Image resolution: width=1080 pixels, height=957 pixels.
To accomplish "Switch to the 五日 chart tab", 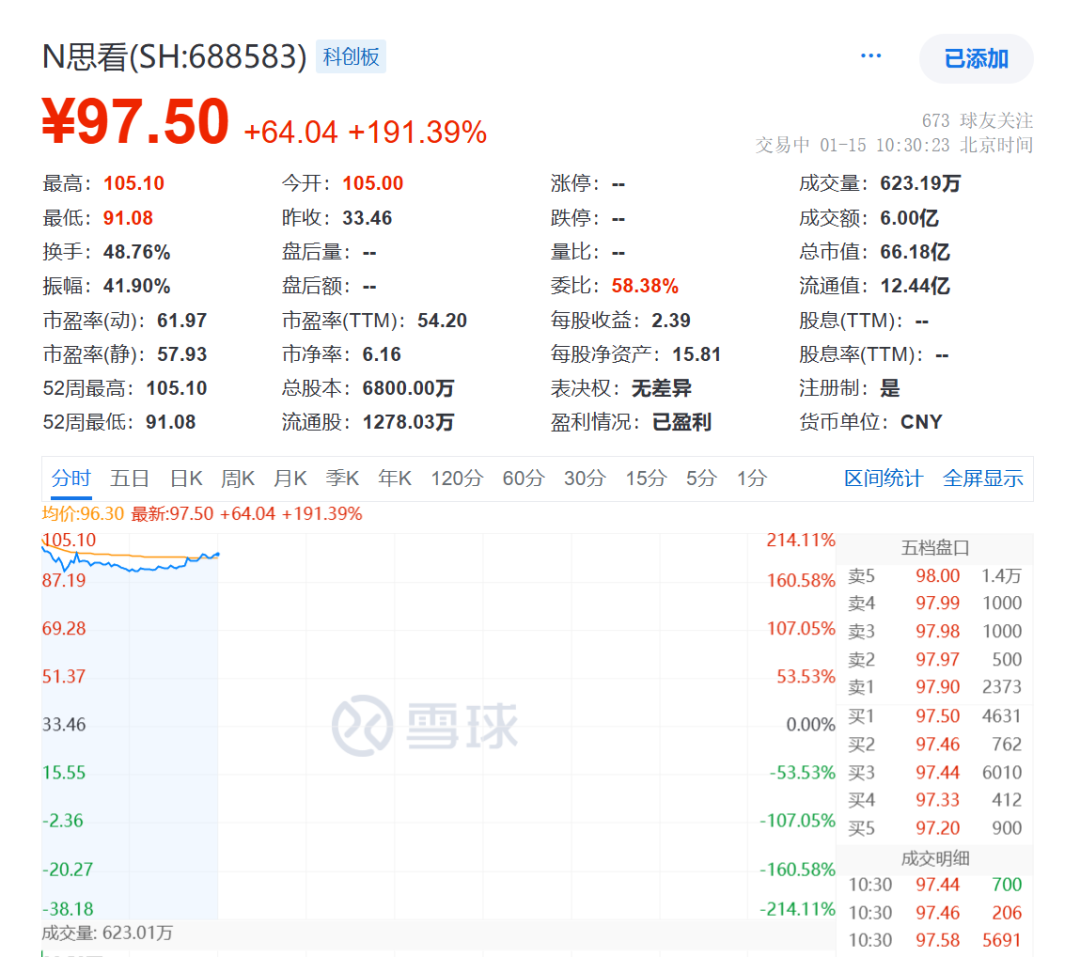I will (x=130, y=479).
